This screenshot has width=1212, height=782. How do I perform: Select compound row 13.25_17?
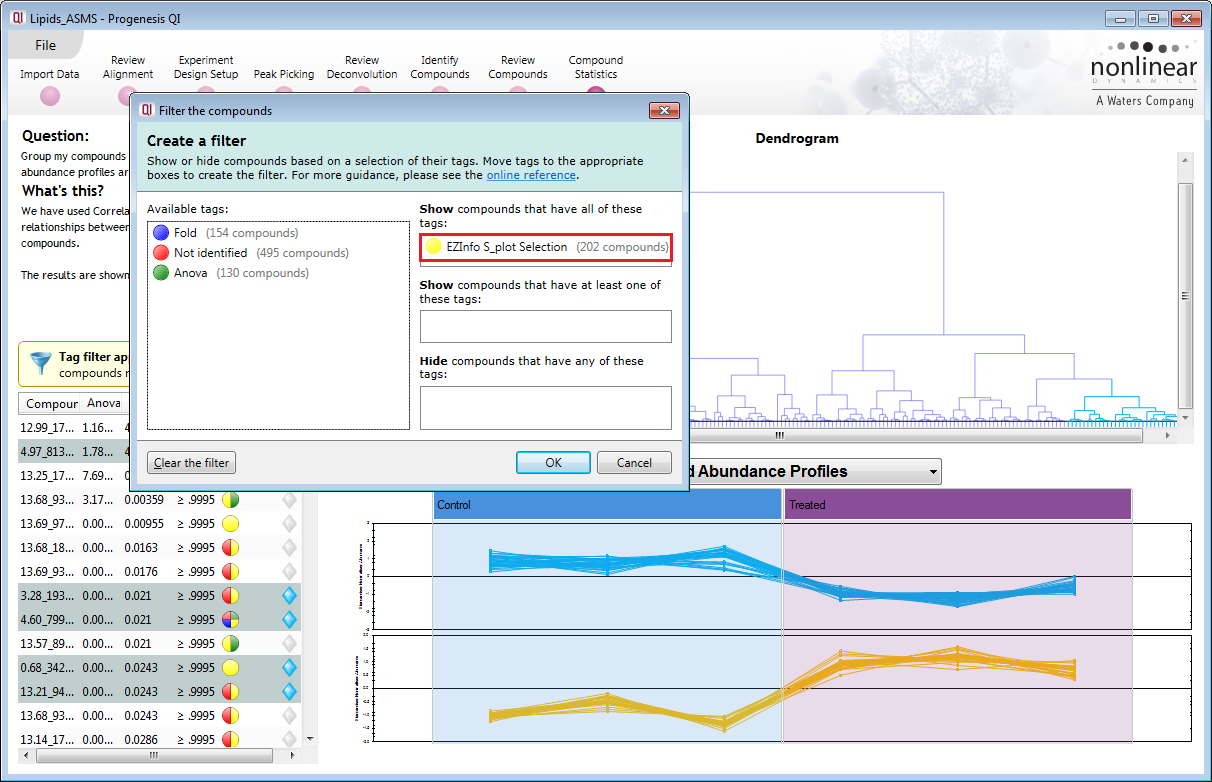click(x=72, y=475)
